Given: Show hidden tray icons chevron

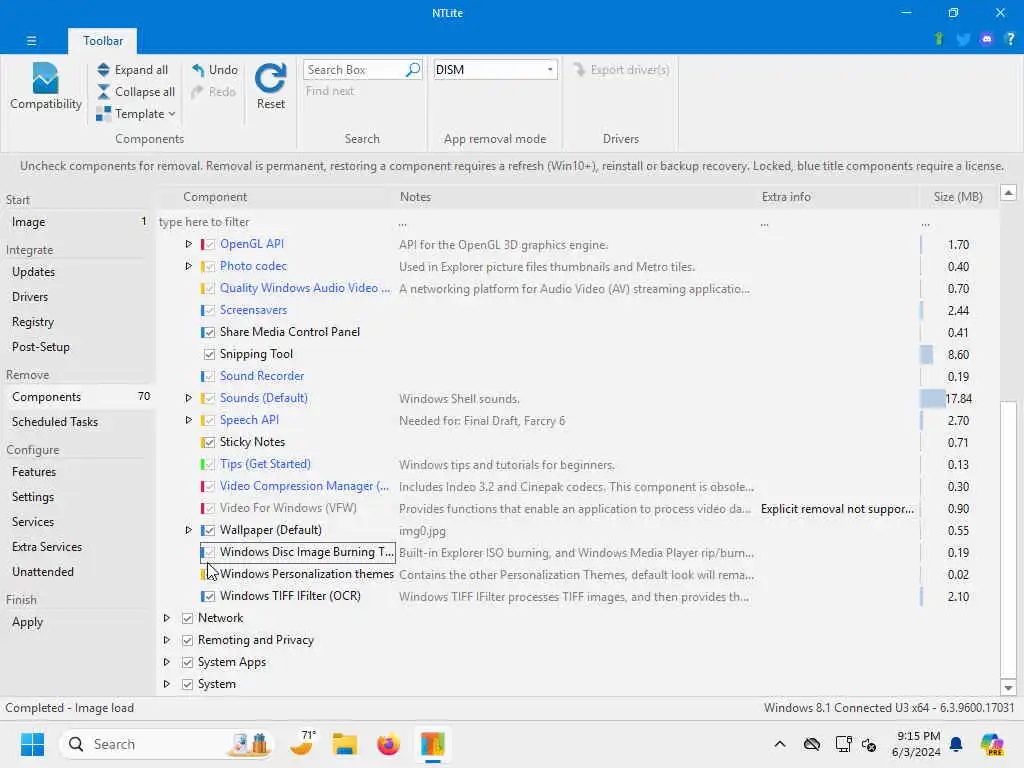Looking at the screenshot, I should coord(780,744).
